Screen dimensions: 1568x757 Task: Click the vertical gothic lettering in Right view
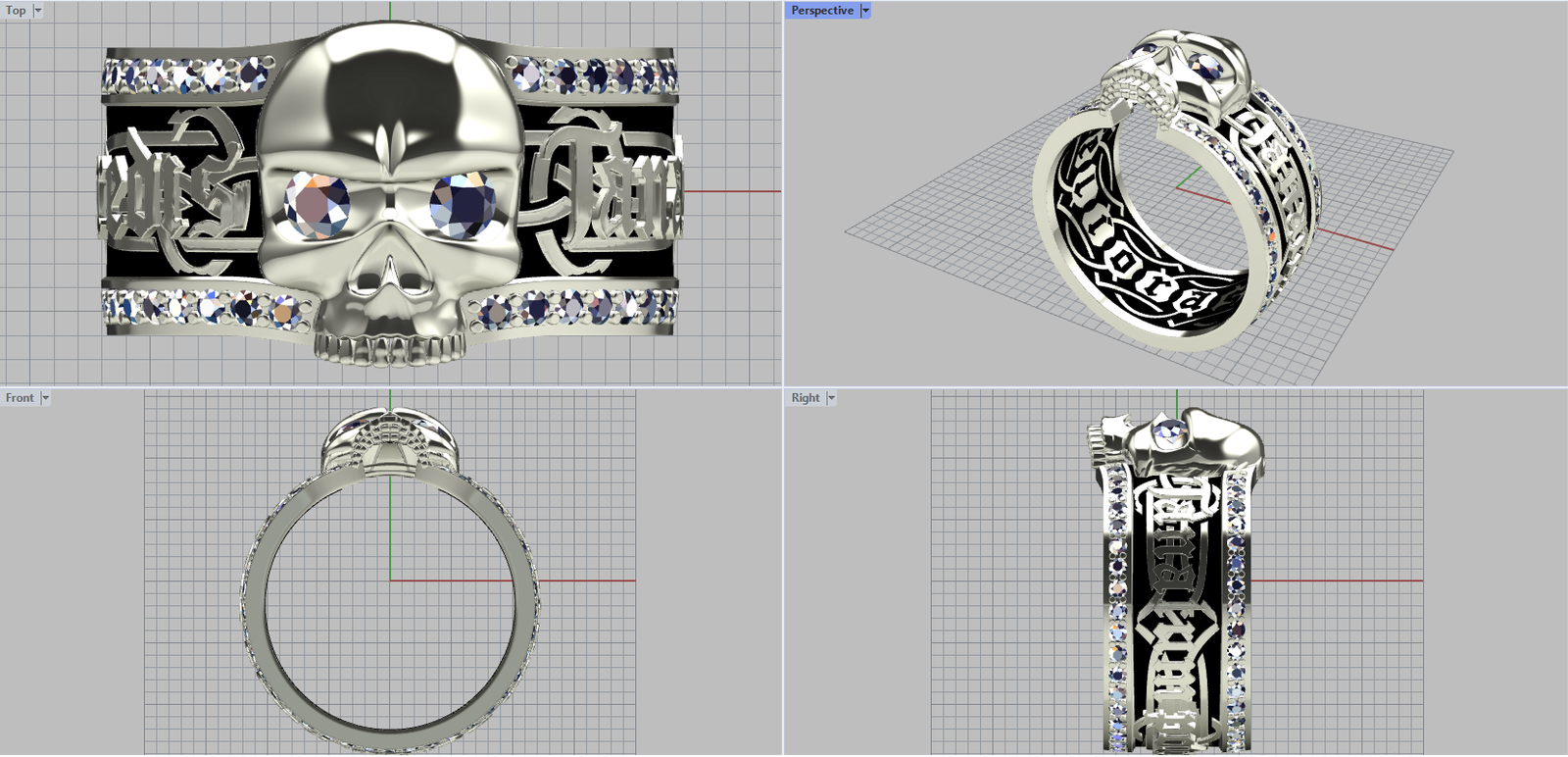1176,588
